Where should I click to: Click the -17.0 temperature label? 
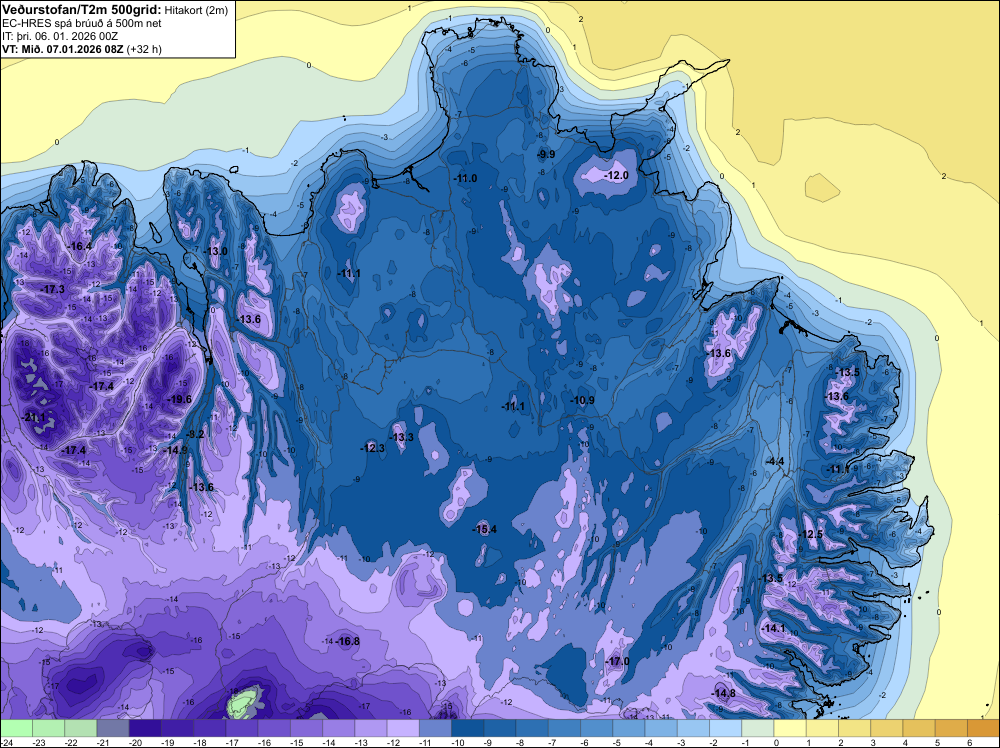tap(618, 661)
